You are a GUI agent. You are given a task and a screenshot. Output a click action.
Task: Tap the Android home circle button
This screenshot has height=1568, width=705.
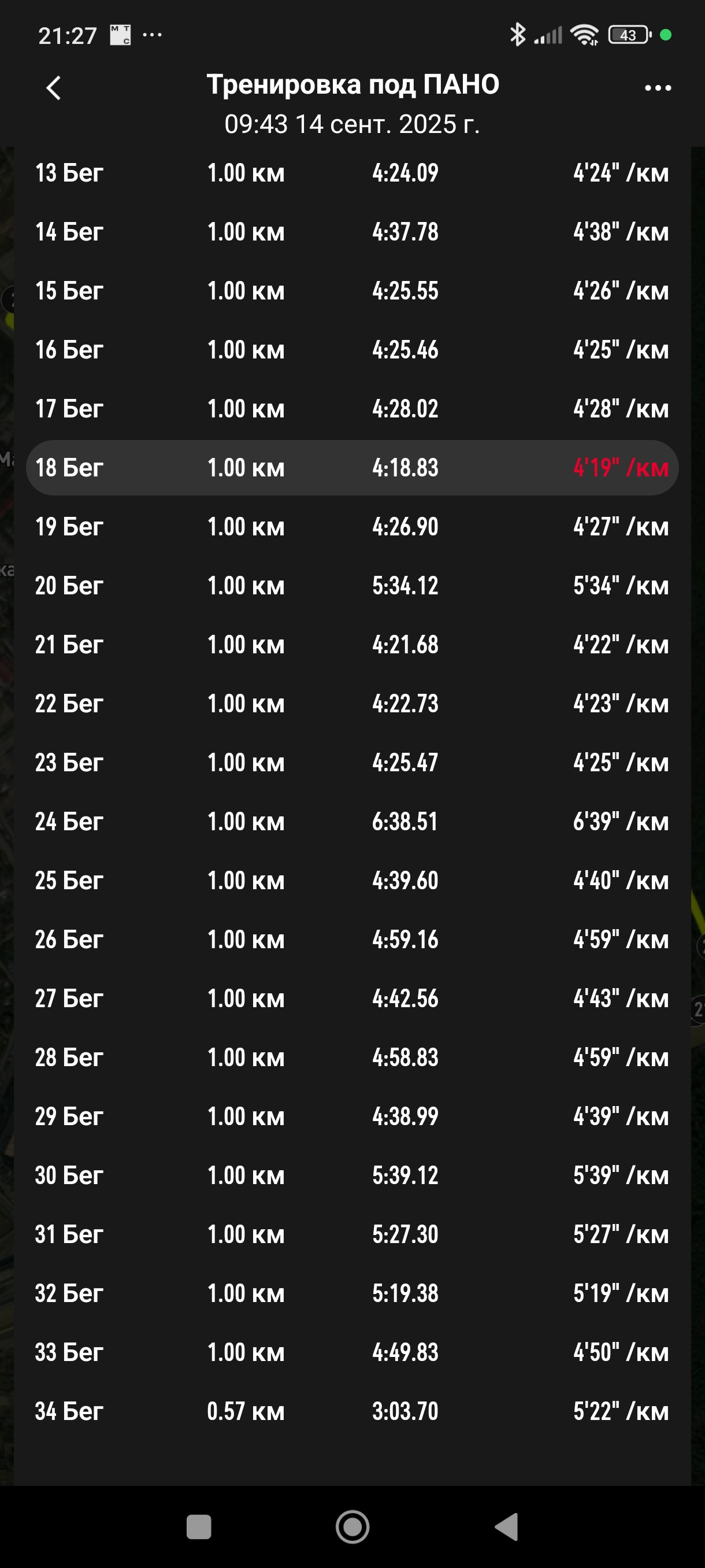[352, 1526]
